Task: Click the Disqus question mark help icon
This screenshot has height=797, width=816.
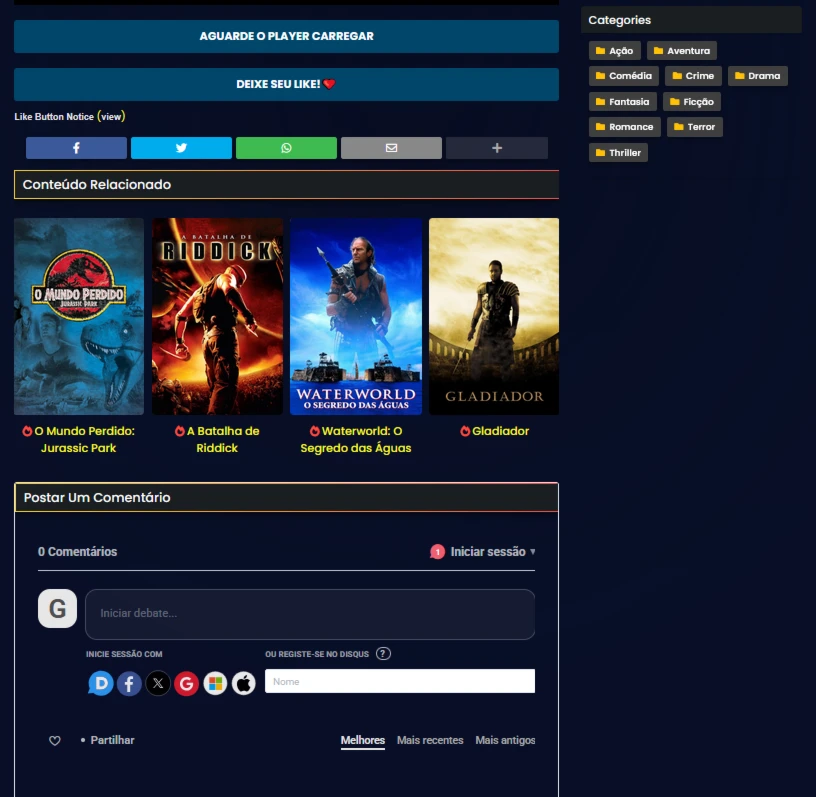Action: click(x=383, y=653)
